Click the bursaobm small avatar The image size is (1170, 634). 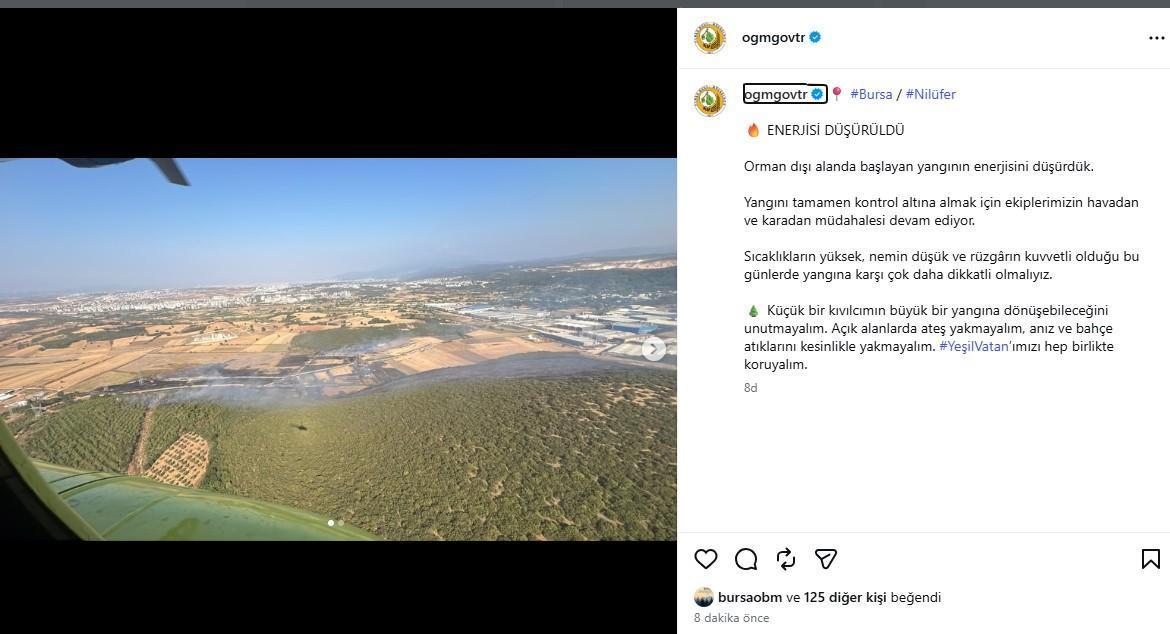pos(704,597)
